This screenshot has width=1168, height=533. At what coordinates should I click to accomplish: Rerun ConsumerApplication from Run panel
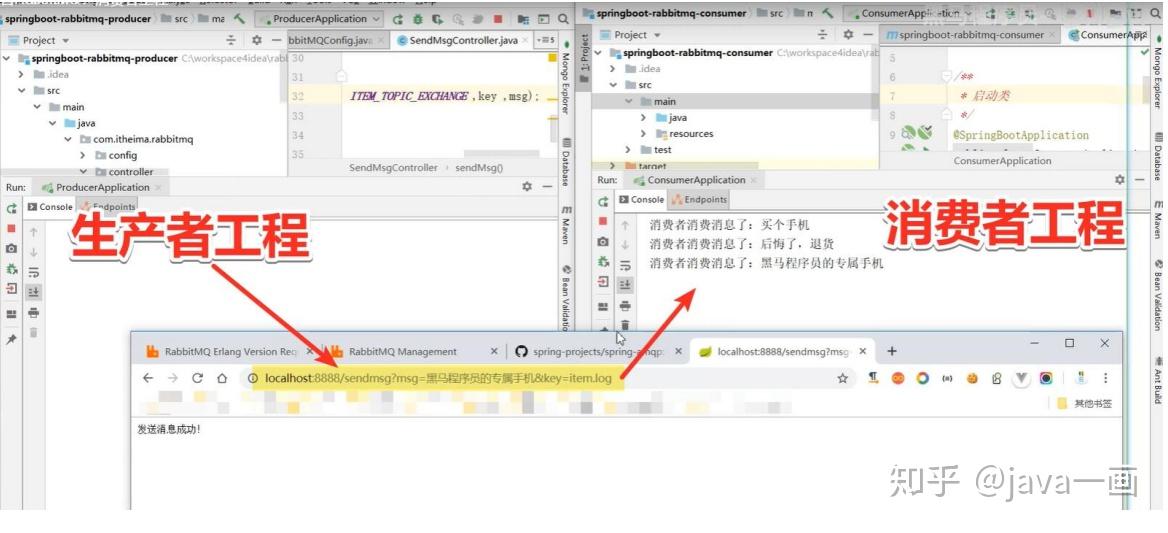[603, 202]
